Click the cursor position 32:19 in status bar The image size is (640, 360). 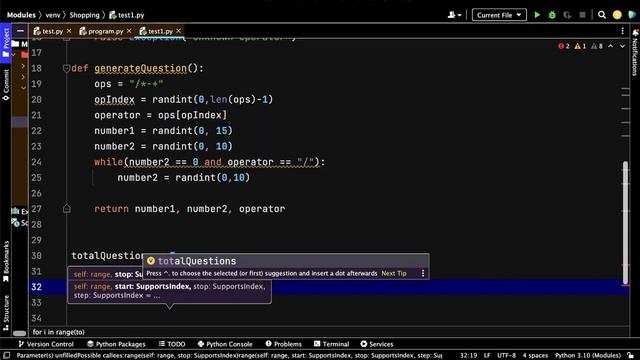[468, 356]
